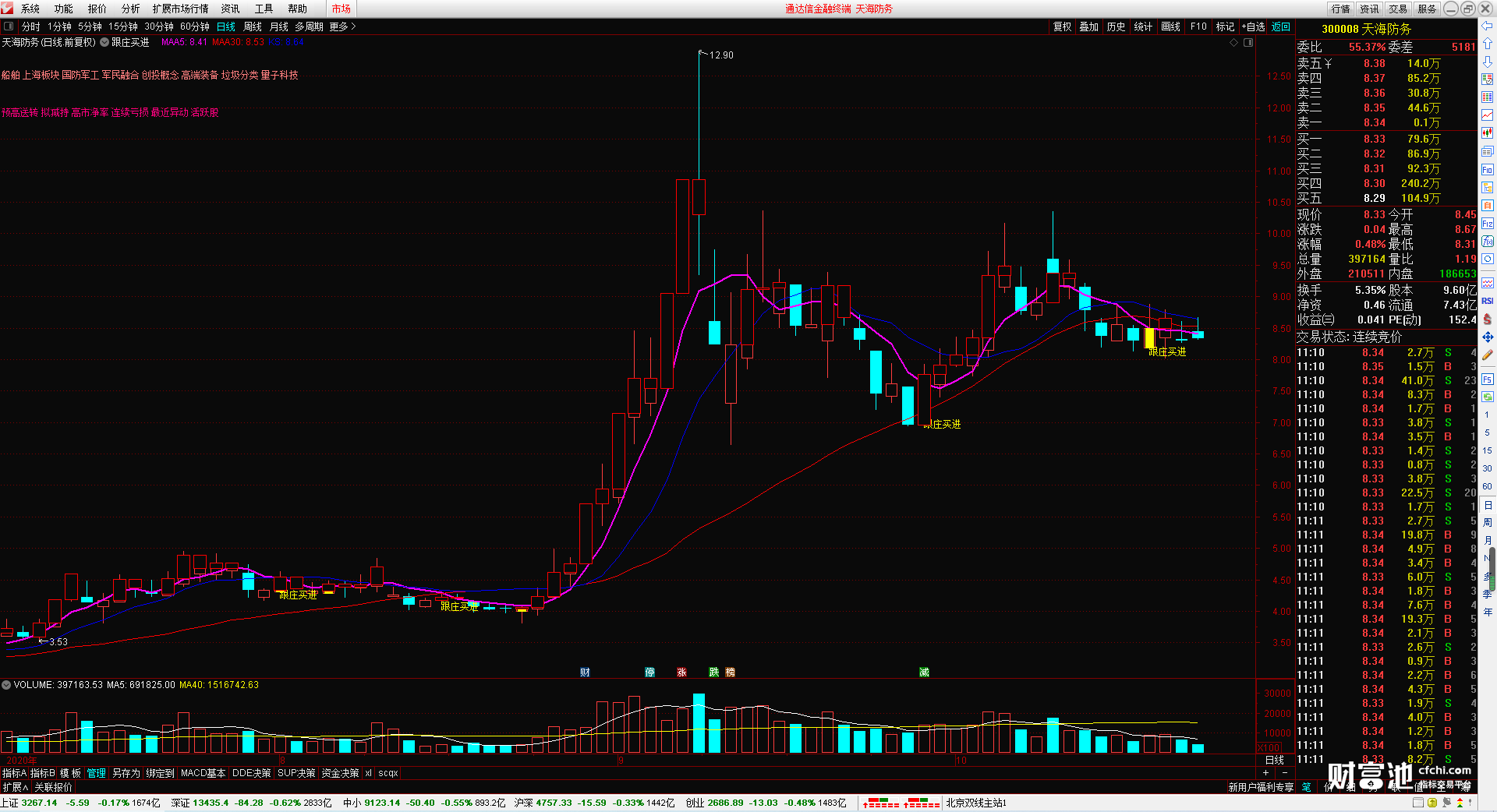
Task: Switch to 60-minute period in sidebar
Action: pyautogui.click(x=1487, y=486)
